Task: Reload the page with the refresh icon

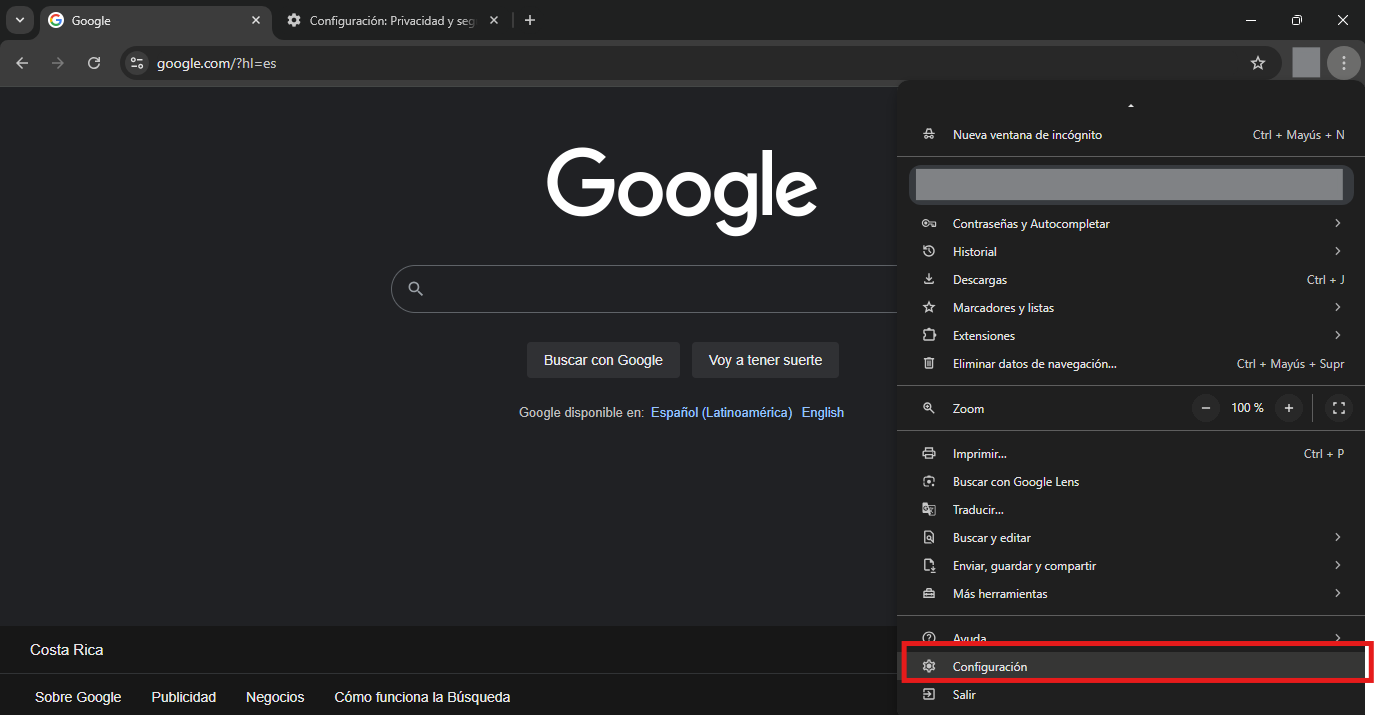Action: [x=94, y=63]
